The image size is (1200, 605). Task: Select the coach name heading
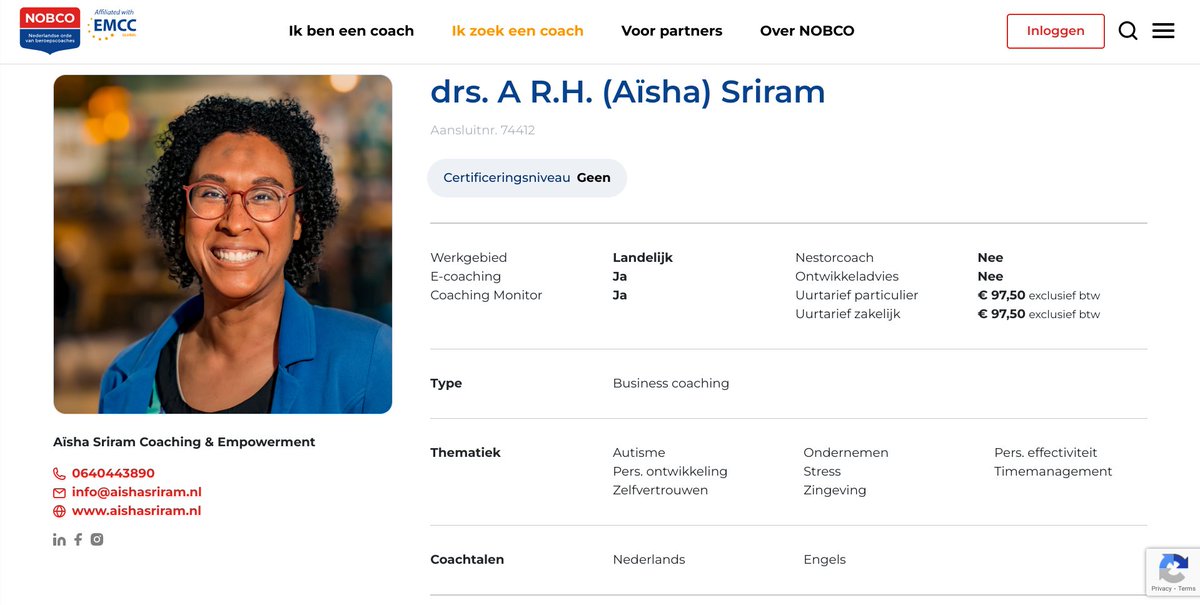pos(628,92)
